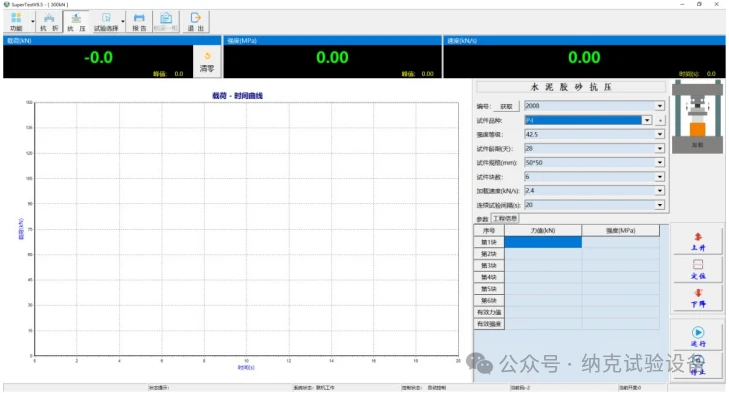This screenshot has height=393, width=729.
Task: Open the 强度等级 dropdown showing 42.5
Action: [660, 134]
